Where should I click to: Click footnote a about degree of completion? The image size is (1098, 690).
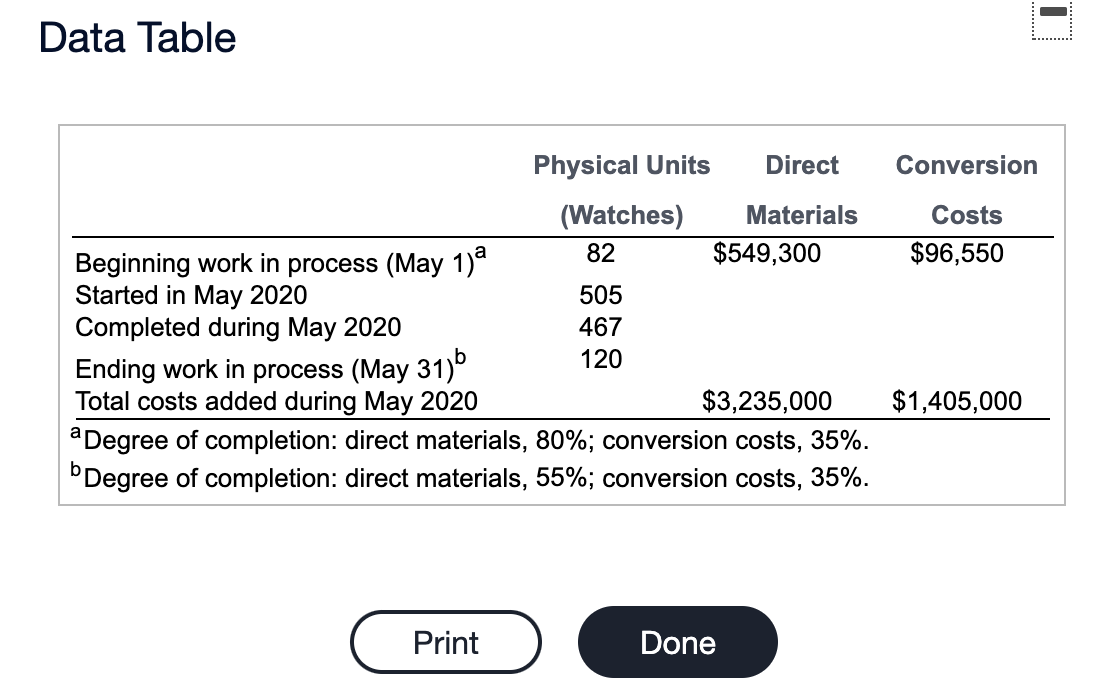pyautogui.click(x=470, y=440)
